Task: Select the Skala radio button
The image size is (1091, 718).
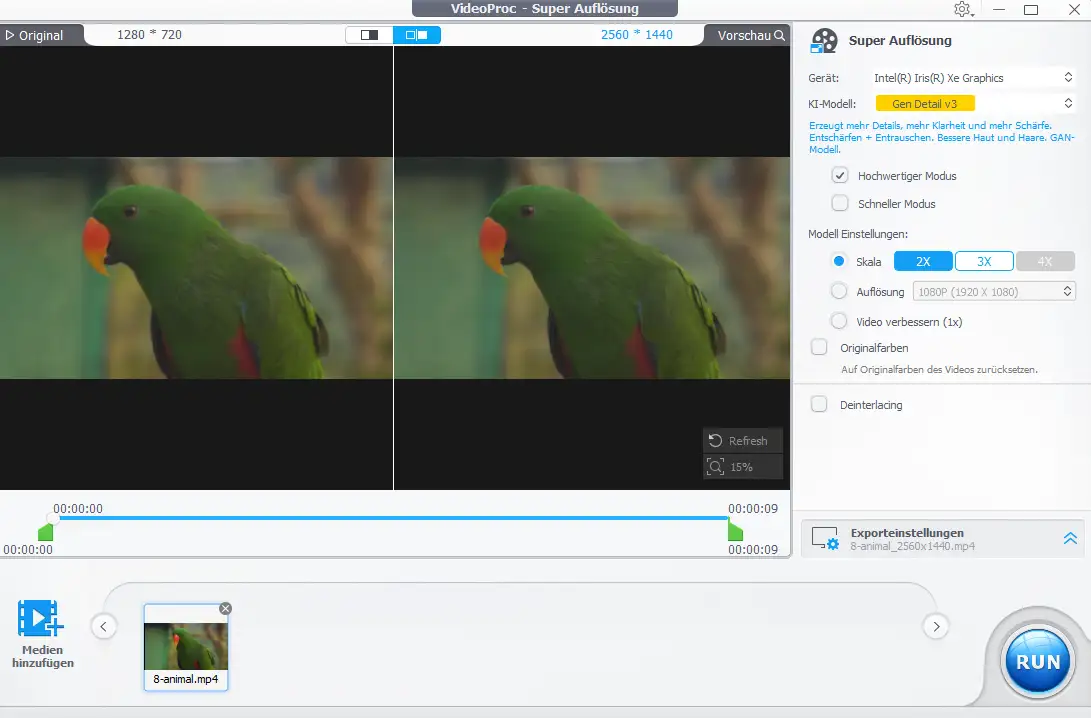Action: tap(839, 261)
